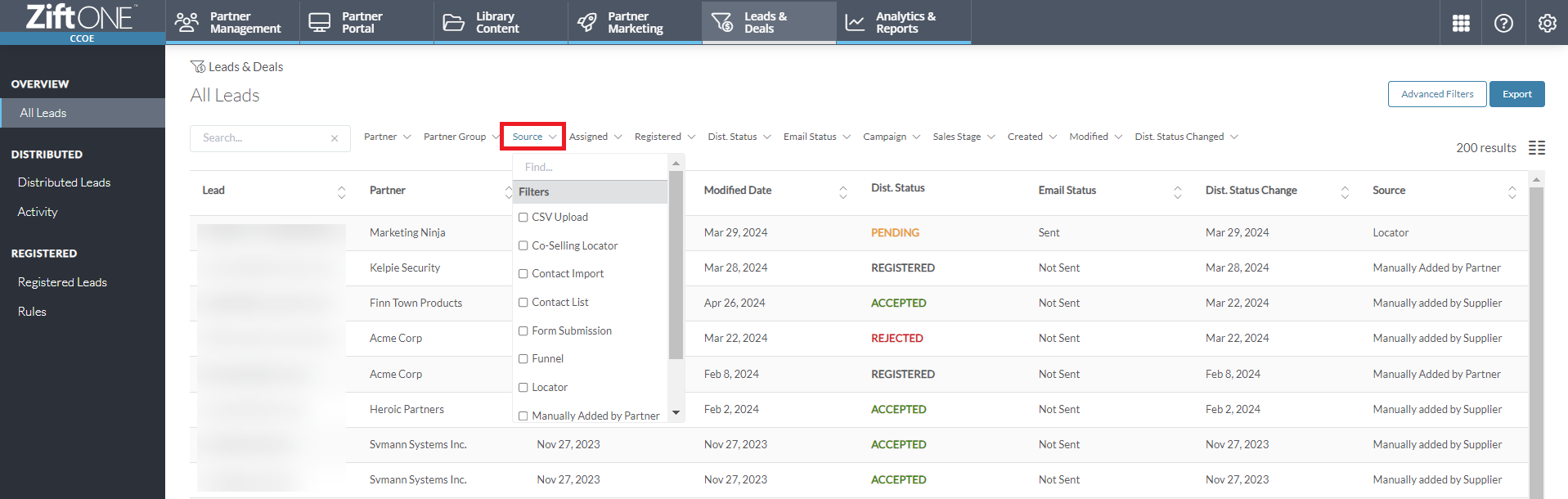The width and height of the screenshot is (1568, 499).
Task: Expand the Partner filter dropdown
Action: (x=387, y=137)
